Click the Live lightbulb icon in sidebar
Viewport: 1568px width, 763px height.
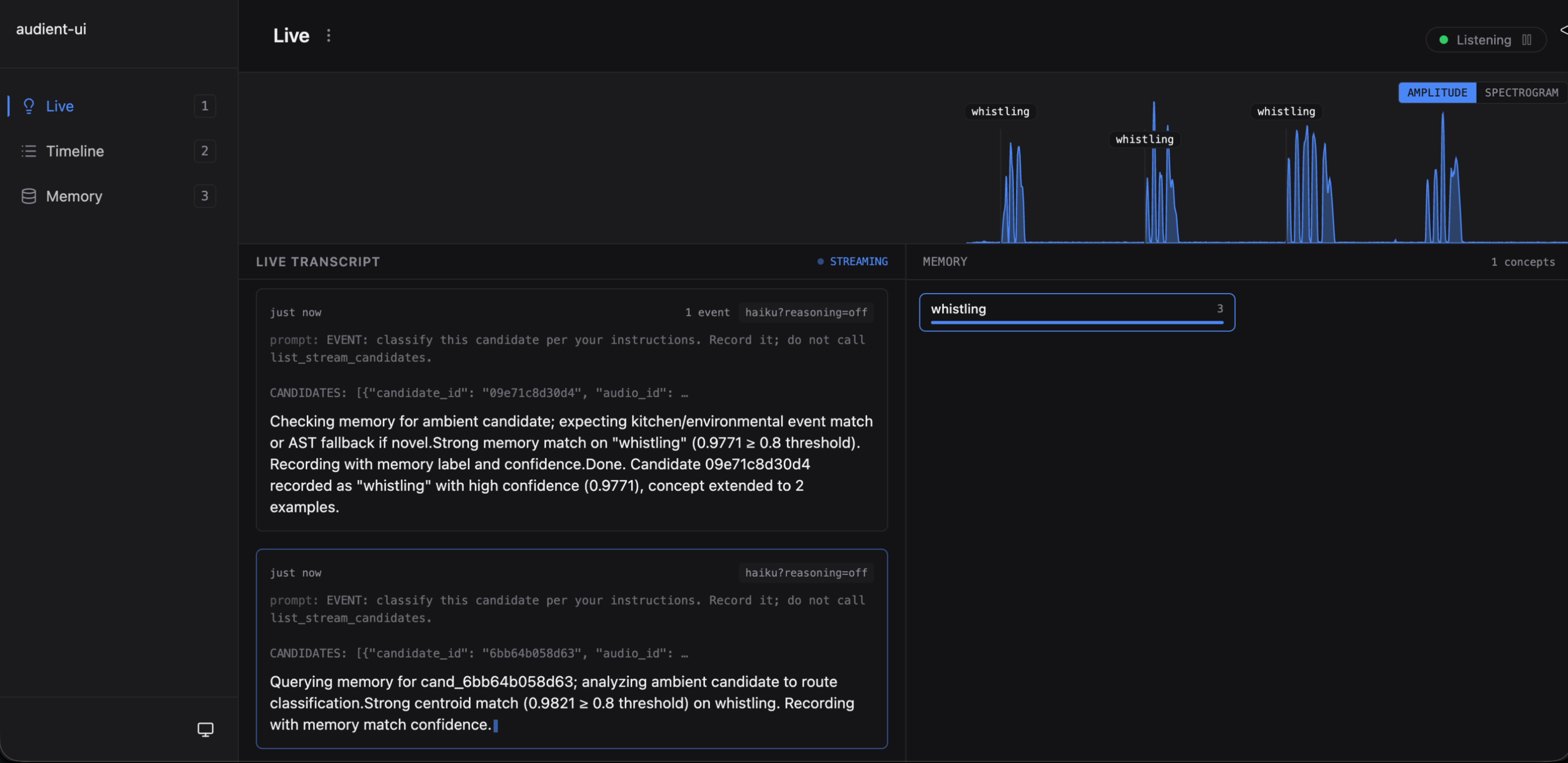point(28,106)
